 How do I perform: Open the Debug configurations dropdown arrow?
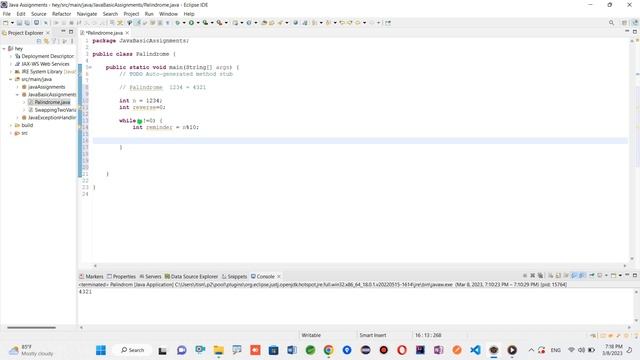pyautogui.click(x=184, y=23)
